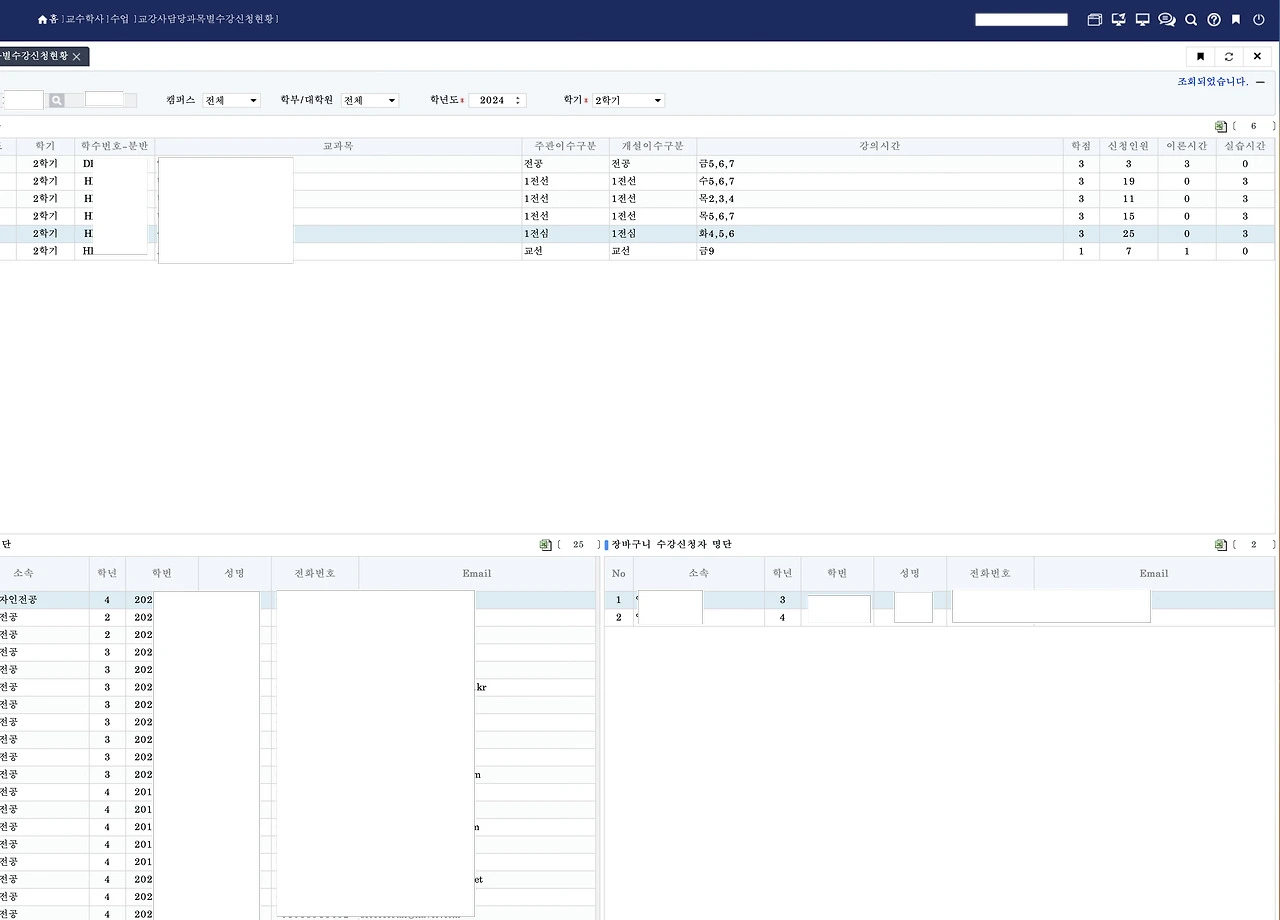Screen dimensions: 1280x920
Task: Click the 학점 column header
Action: (1081, 146)
